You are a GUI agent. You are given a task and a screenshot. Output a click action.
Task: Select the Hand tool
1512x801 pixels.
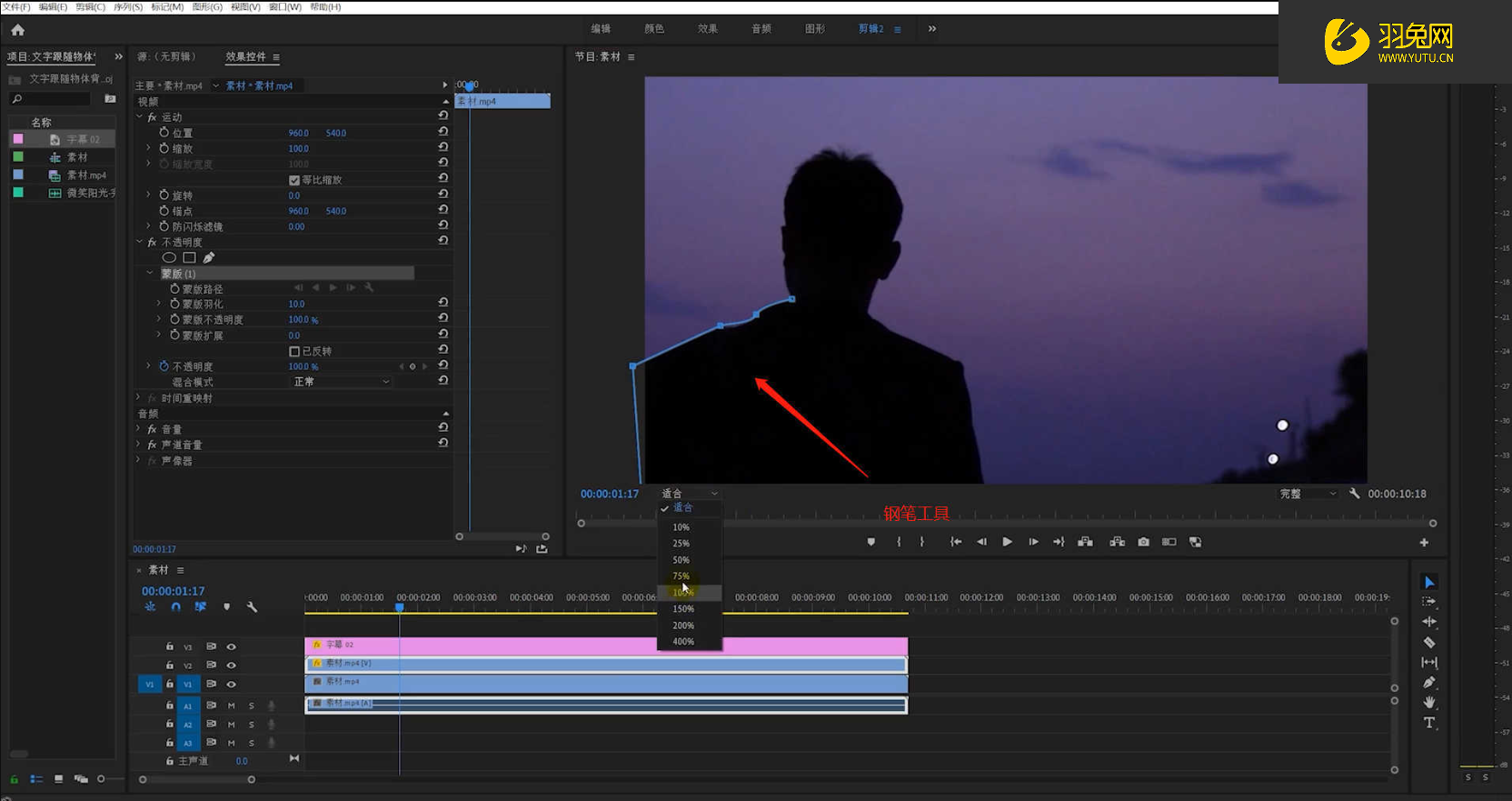(x=1429, y=702)
